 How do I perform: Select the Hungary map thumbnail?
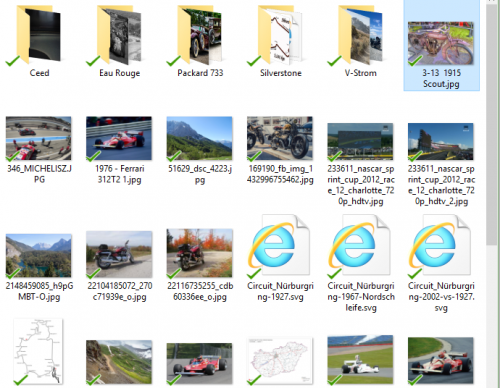(x=280, y=361)
